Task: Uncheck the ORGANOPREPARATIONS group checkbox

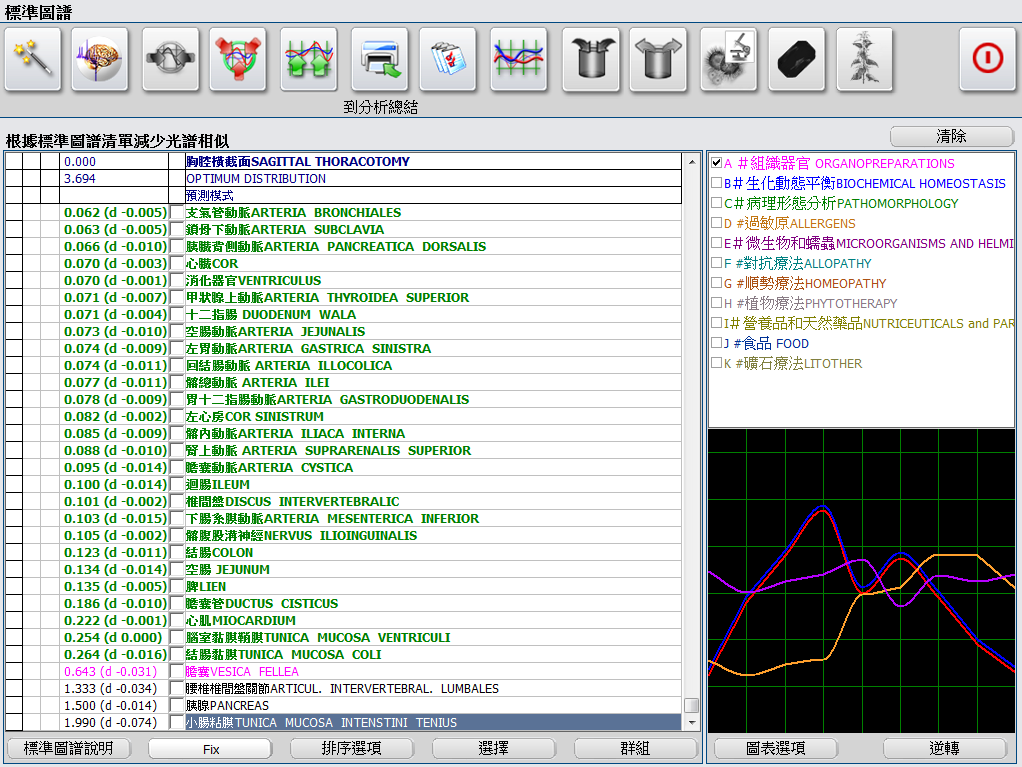Action: (716, 164)
